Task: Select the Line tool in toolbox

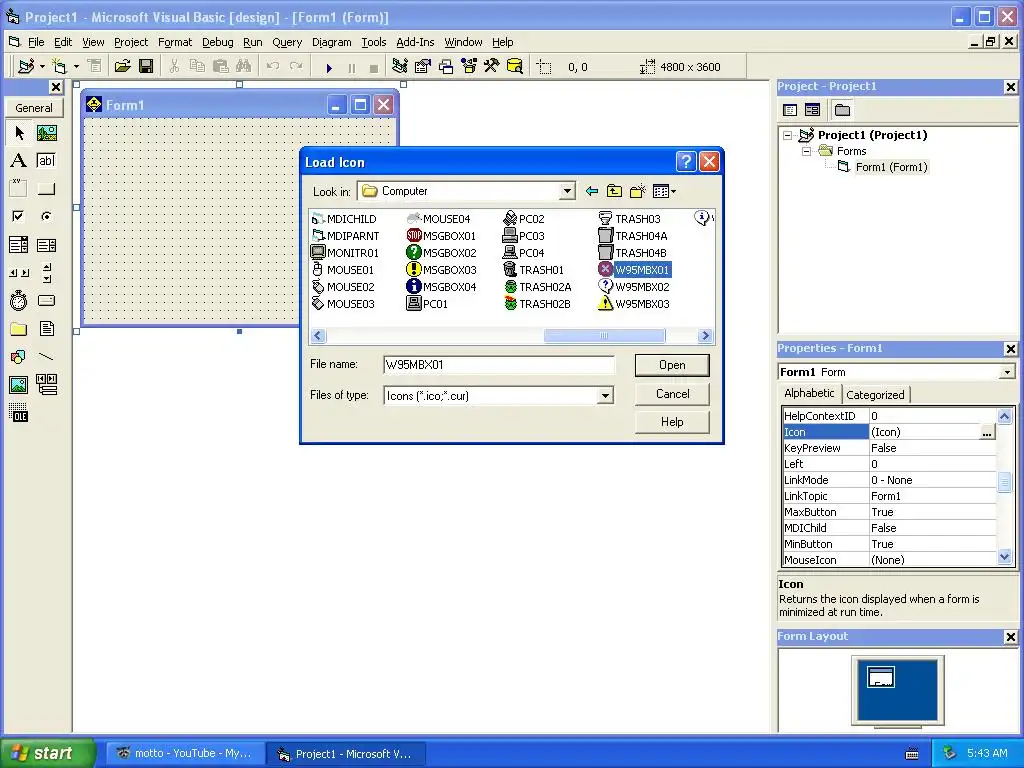Action: tap(46, 357)
